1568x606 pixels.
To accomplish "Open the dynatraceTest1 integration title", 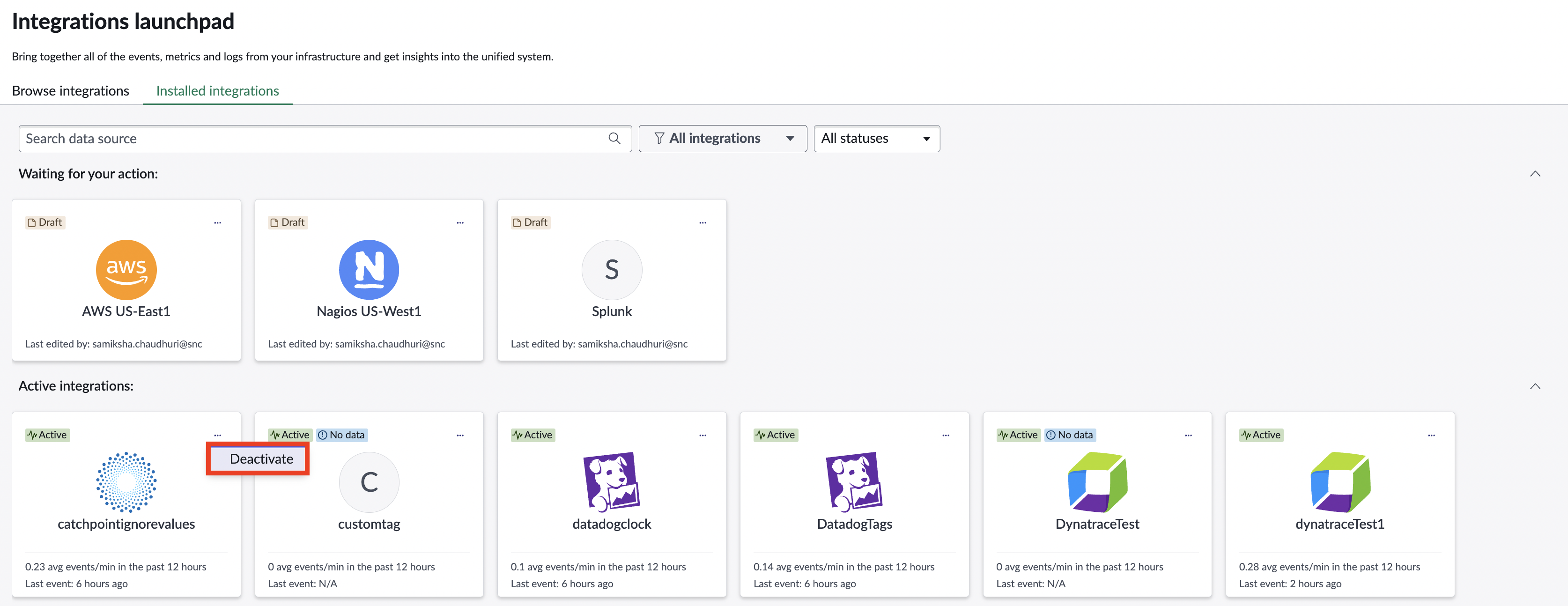I will tap(1340, 524).
